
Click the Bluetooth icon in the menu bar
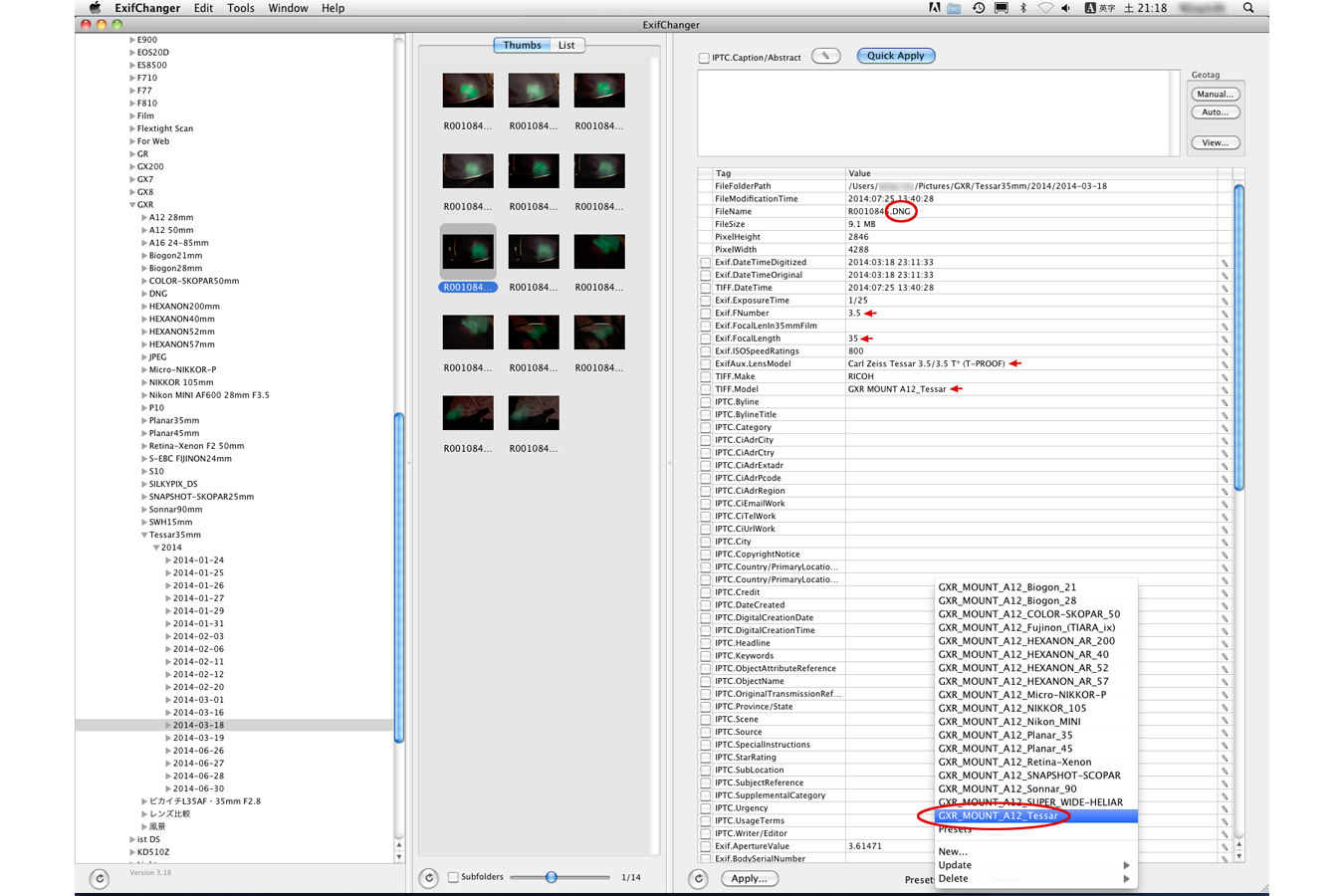coord(1023,8)
